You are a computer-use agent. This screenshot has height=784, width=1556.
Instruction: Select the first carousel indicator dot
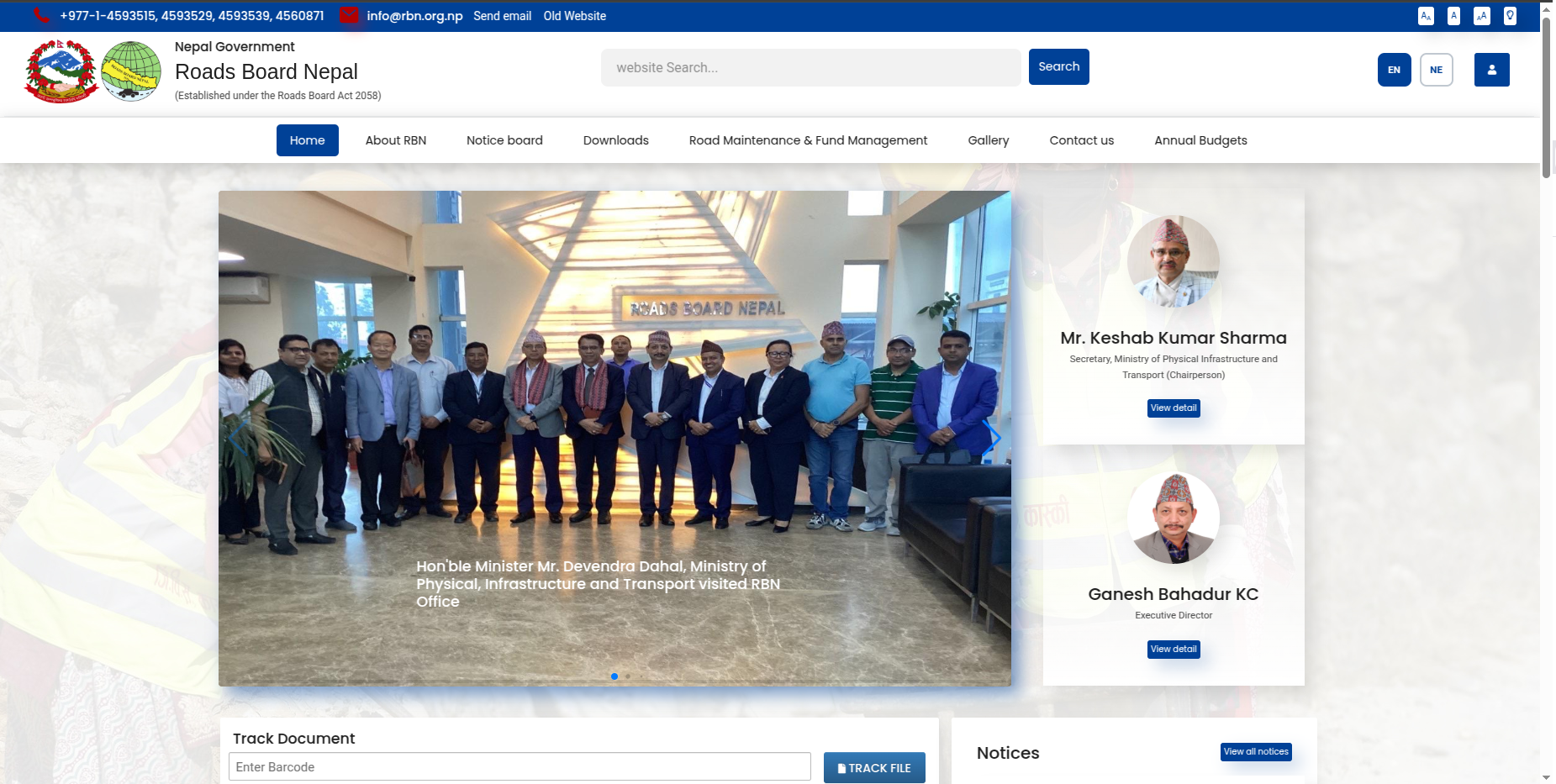pyautogui.click(x=614, y=676)
